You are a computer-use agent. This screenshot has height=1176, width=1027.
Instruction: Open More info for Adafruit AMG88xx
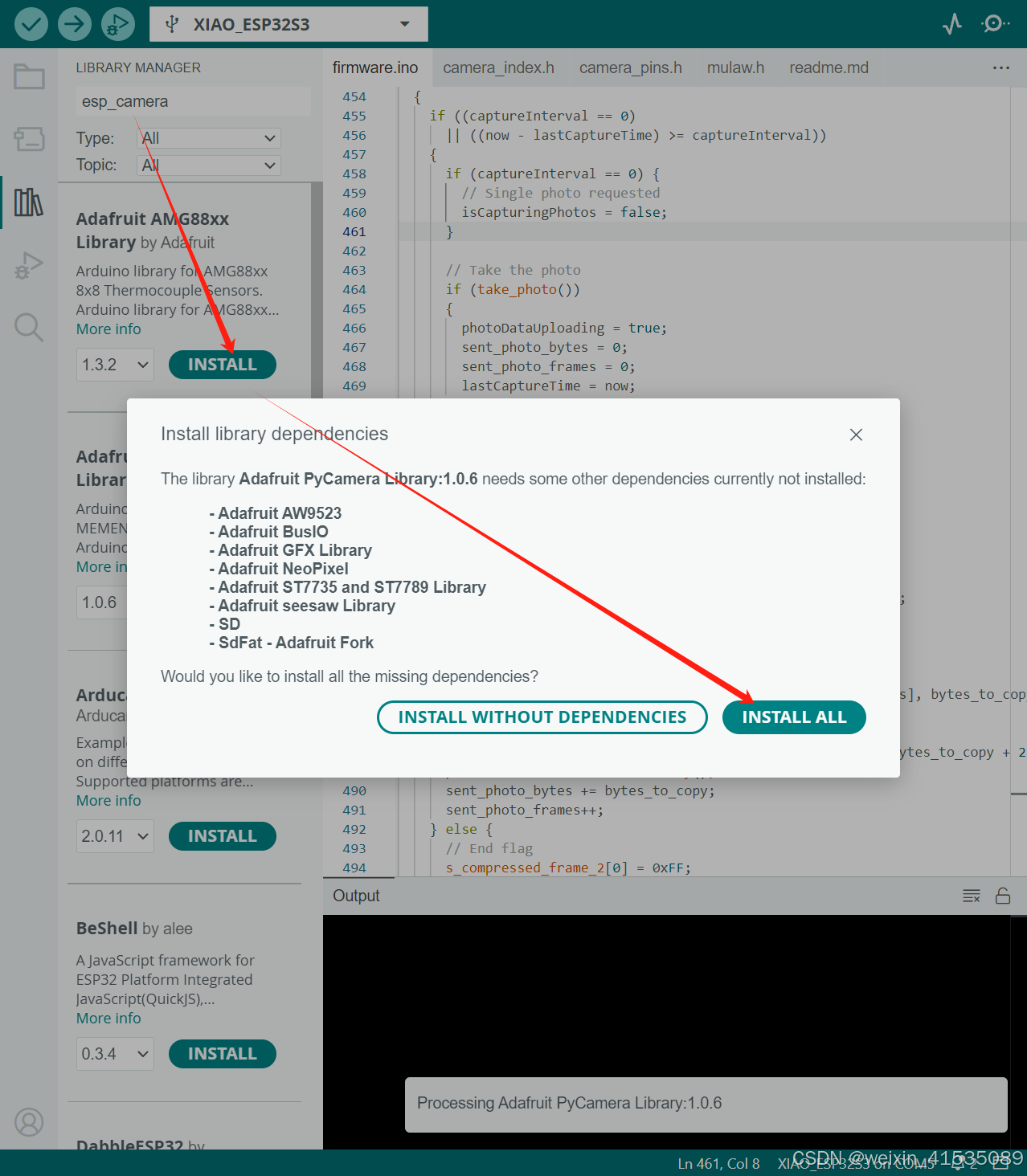[108, 329]
